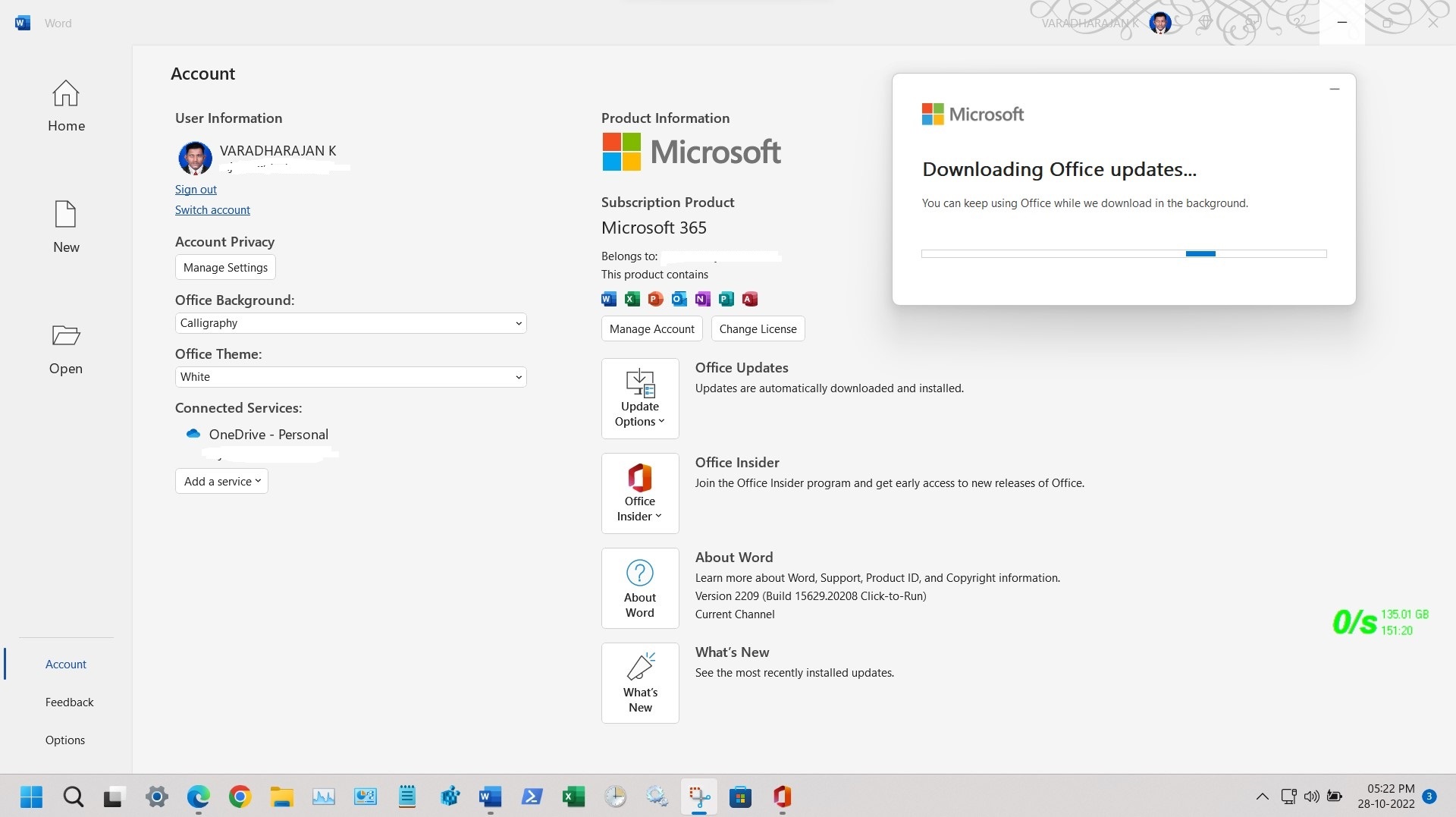Open the Windows Start menu
Screen dimensions: 1456x817
pyautogui.click(x=32, y=797)
